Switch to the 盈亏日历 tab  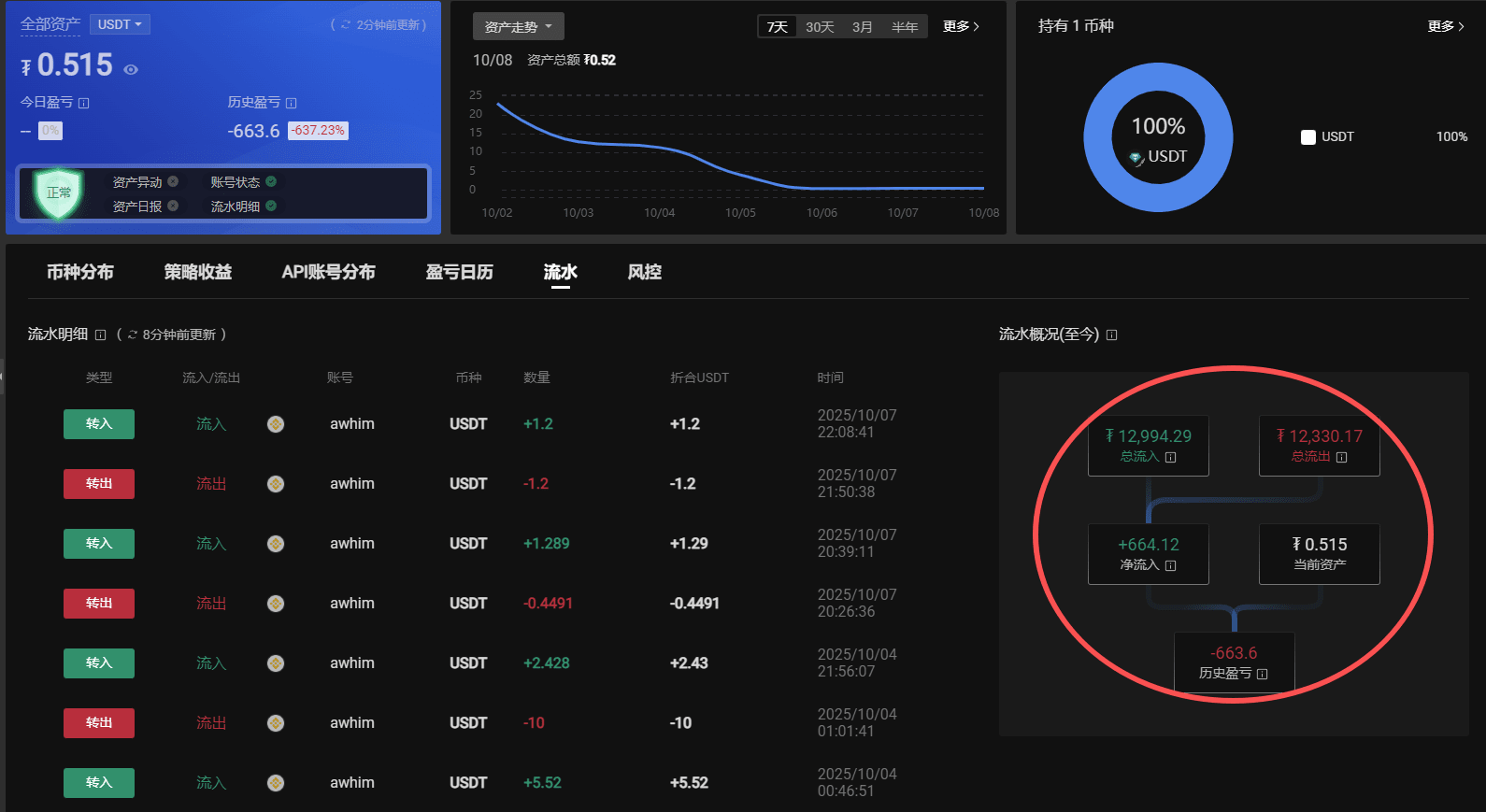(x=459, y=272)
